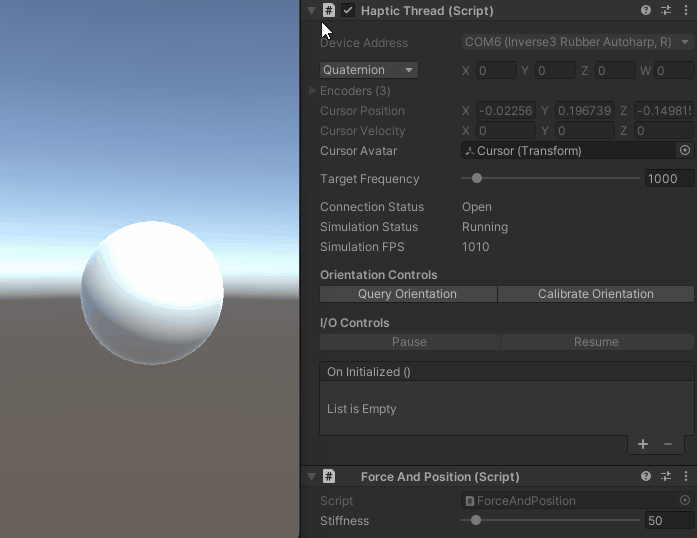Open help for Haptic Thread script
The width and height of the screenshot is (697, 538).
(x=646, y=10)
